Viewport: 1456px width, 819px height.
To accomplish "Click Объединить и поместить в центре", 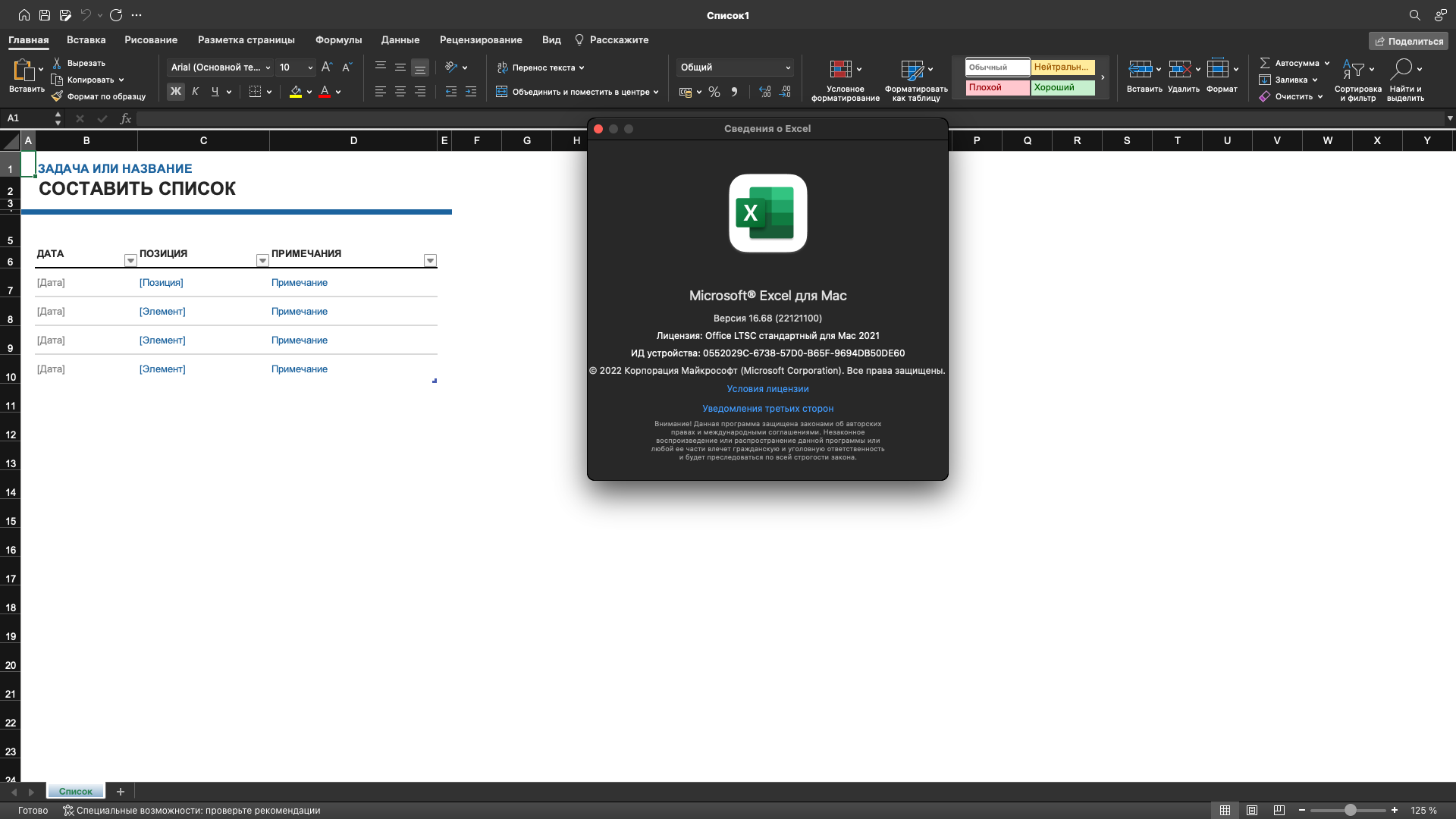I will pyautogui.click(x=576, y=92).
